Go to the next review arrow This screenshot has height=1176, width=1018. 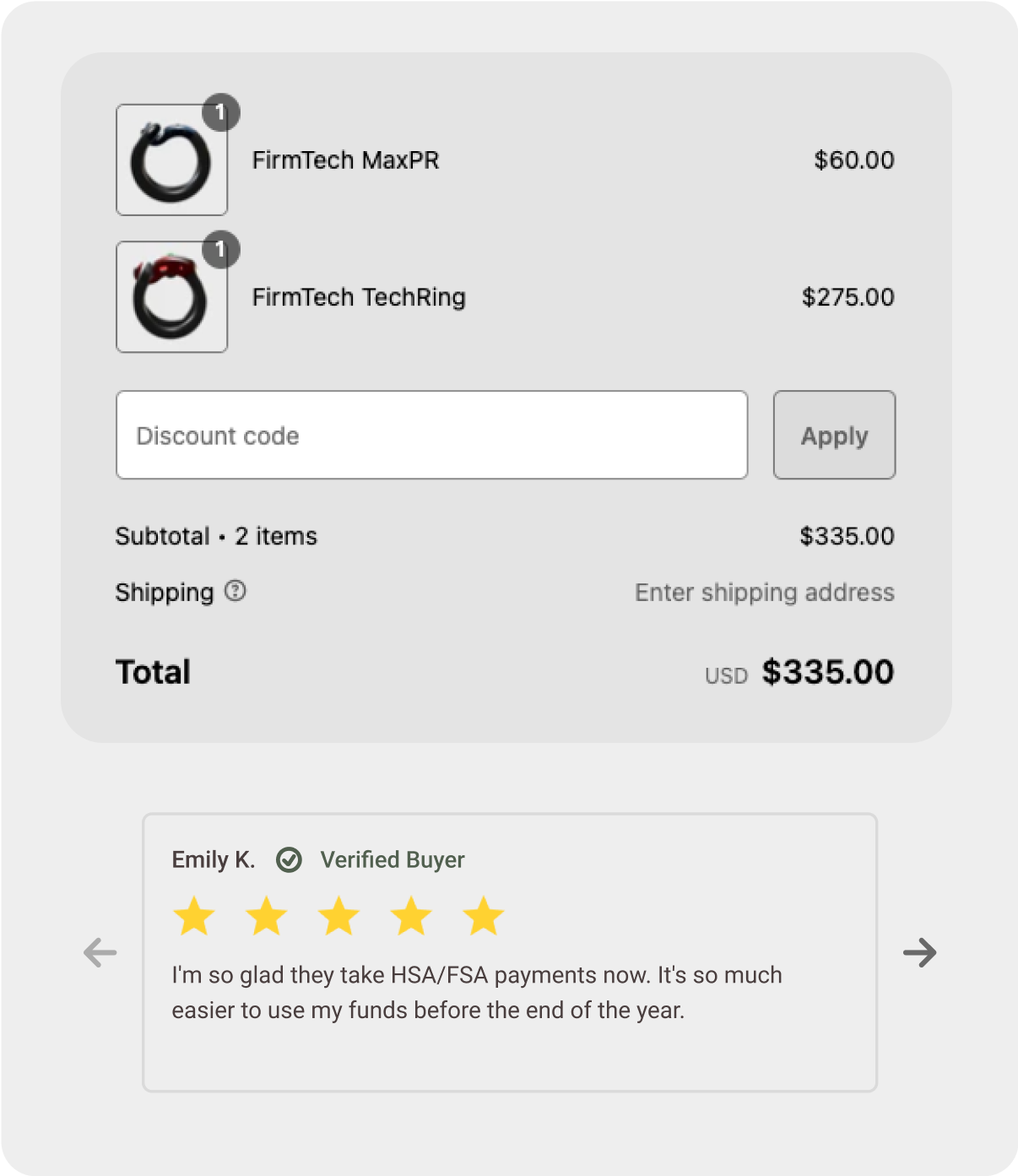click(x=919, y=953)
